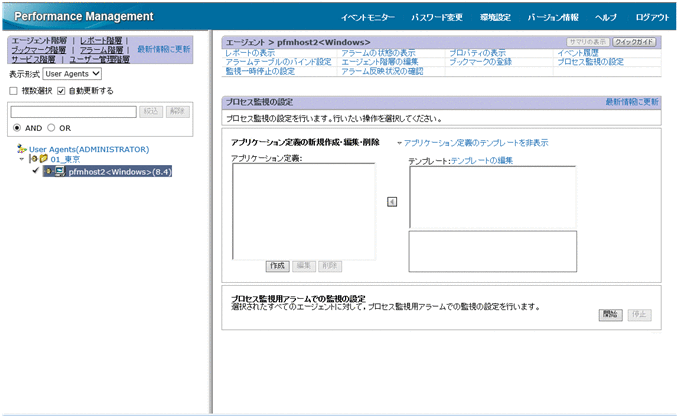
Task: Click 最新情報に更新 in the left navigation pane
Action: [163, 49]
